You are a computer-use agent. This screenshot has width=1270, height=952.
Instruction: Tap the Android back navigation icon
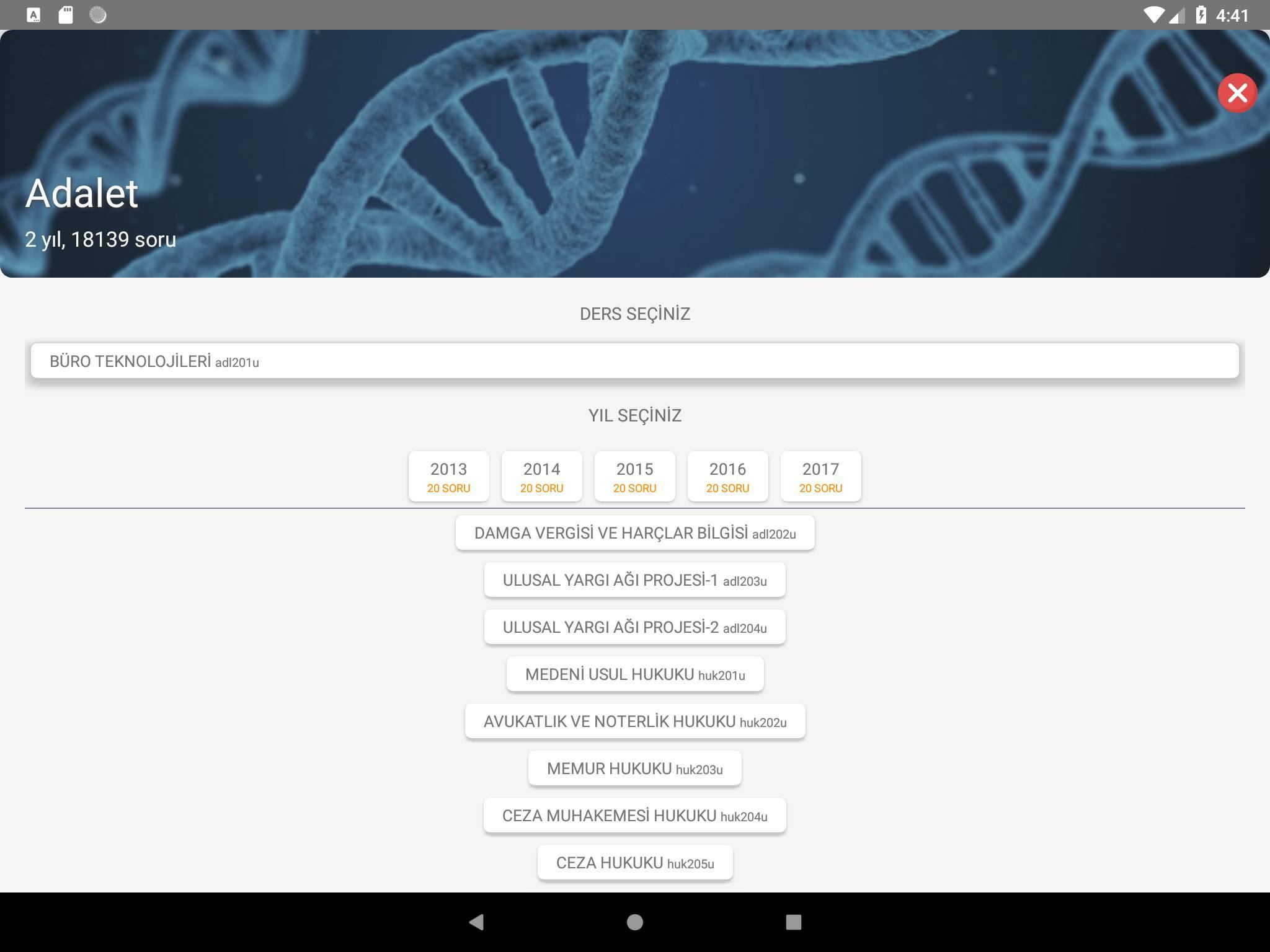[x=476, y=922]
